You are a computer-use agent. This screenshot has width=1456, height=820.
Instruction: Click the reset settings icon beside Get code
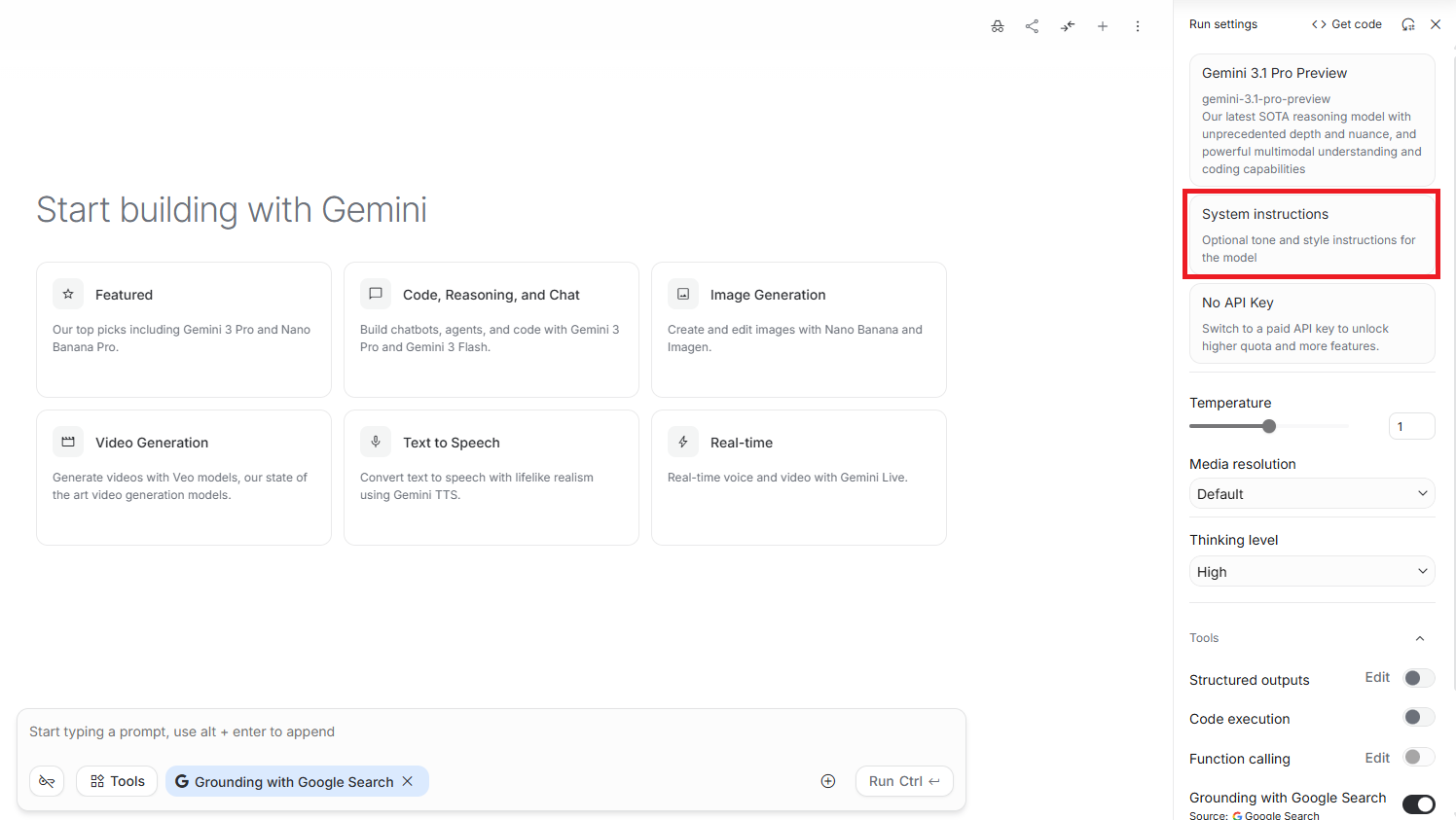(x=1407, y=24)
